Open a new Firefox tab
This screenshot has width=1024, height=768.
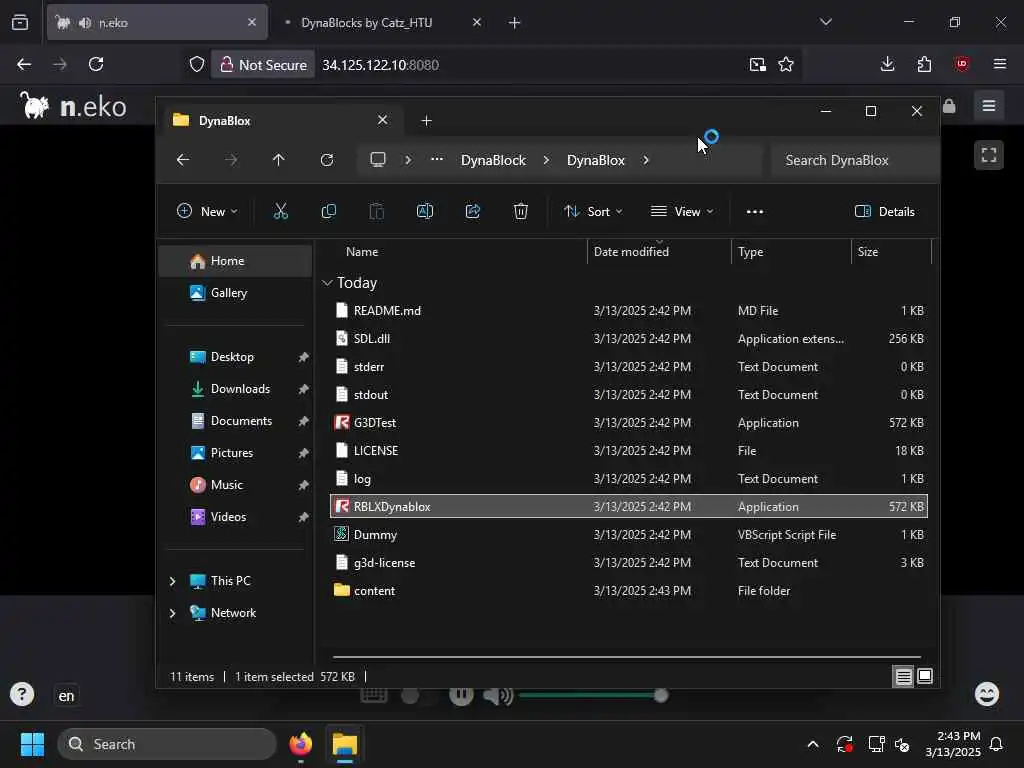pyautogui.click(x=514, y=23)
